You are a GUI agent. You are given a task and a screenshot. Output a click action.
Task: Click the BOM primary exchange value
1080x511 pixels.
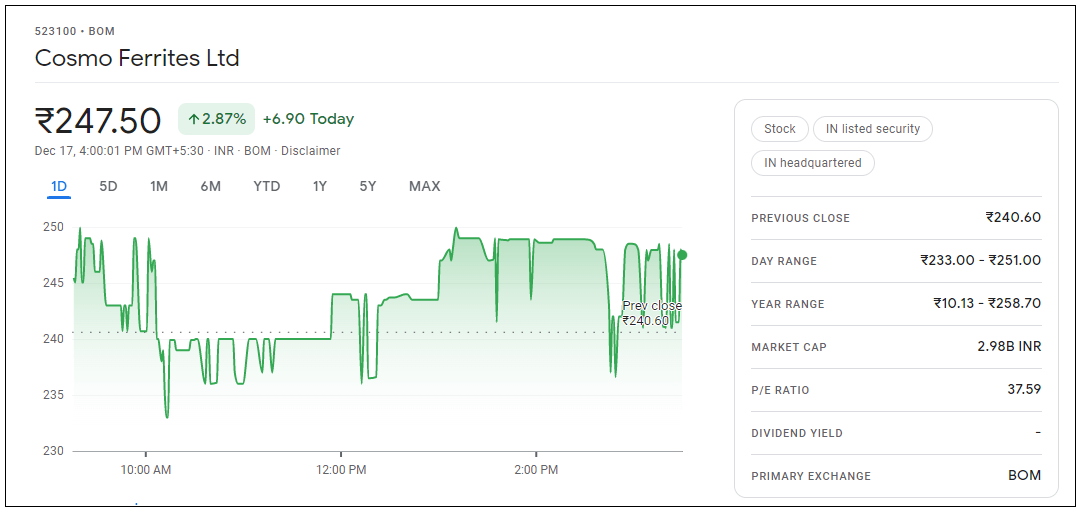click(1024, 475)
